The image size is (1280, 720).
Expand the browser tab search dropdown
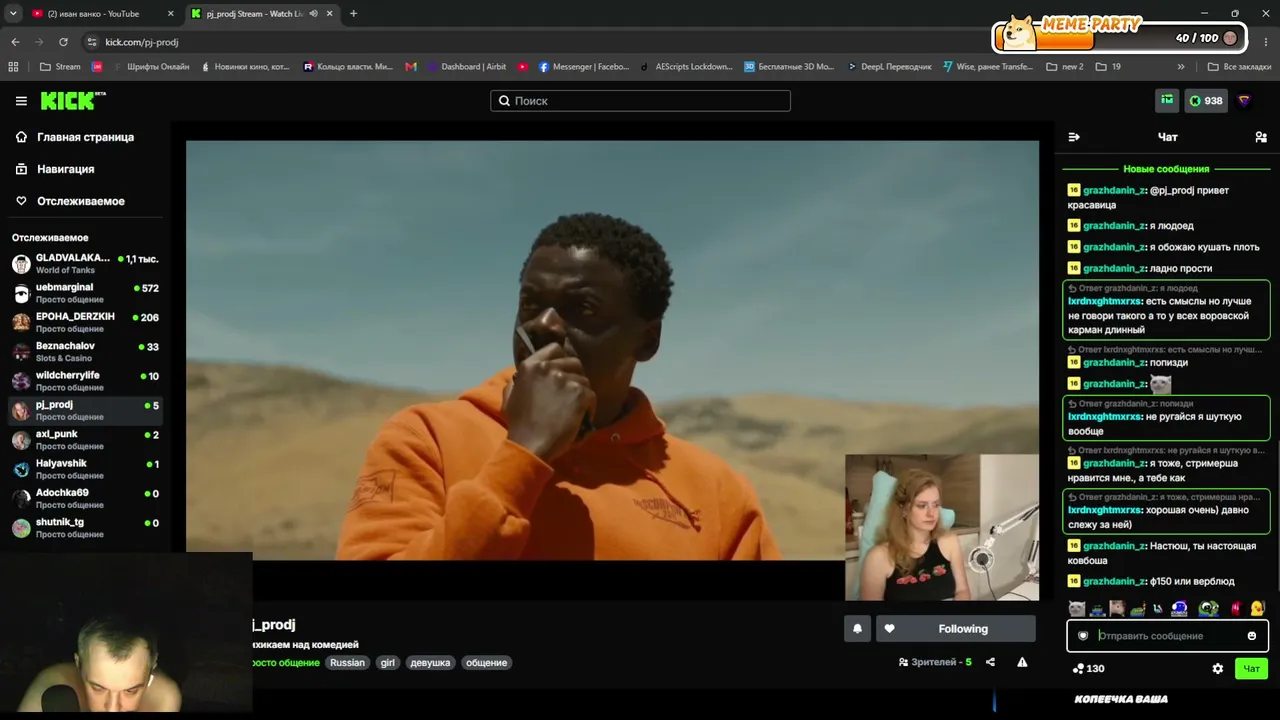pyautogui.click(x=13, y=14)
